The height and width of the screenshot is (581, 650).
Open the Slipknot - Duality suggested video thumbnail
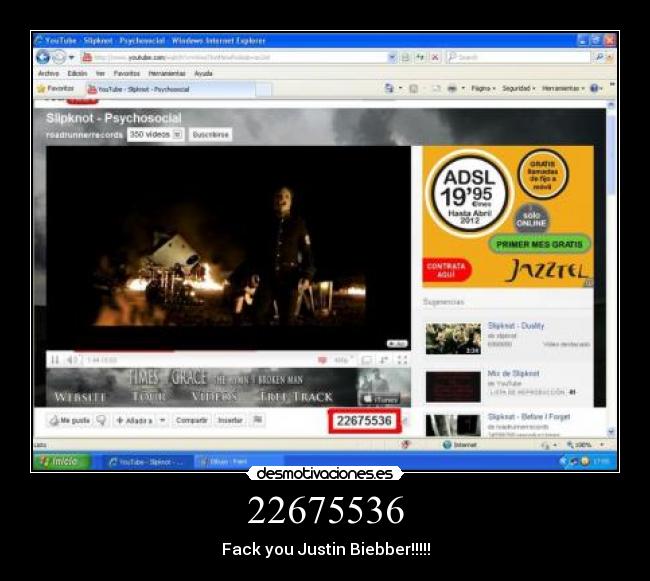453,338
